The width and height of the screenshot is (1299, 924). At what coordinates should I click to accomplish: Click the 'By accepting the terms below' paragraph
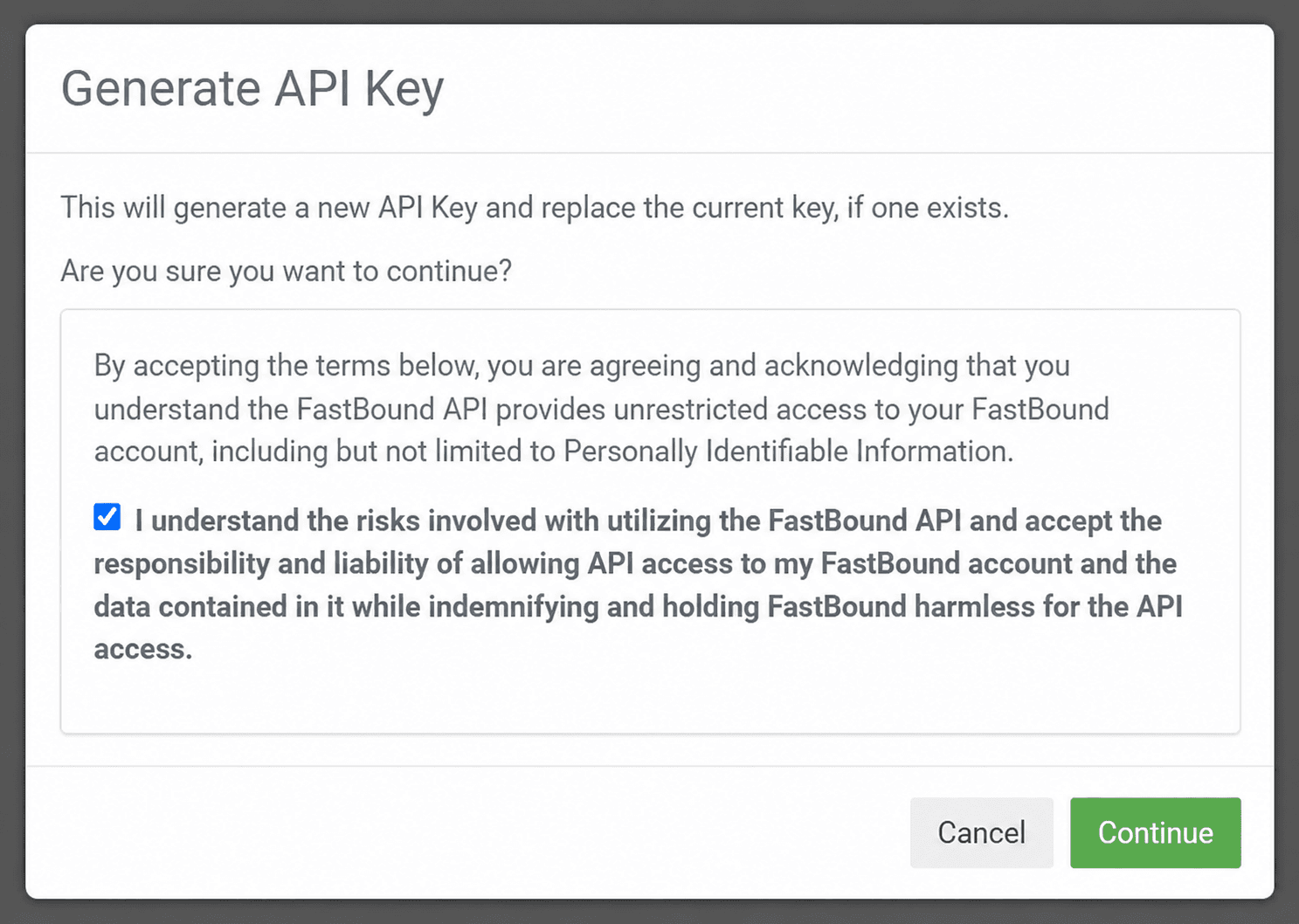[x=602, y=409]
